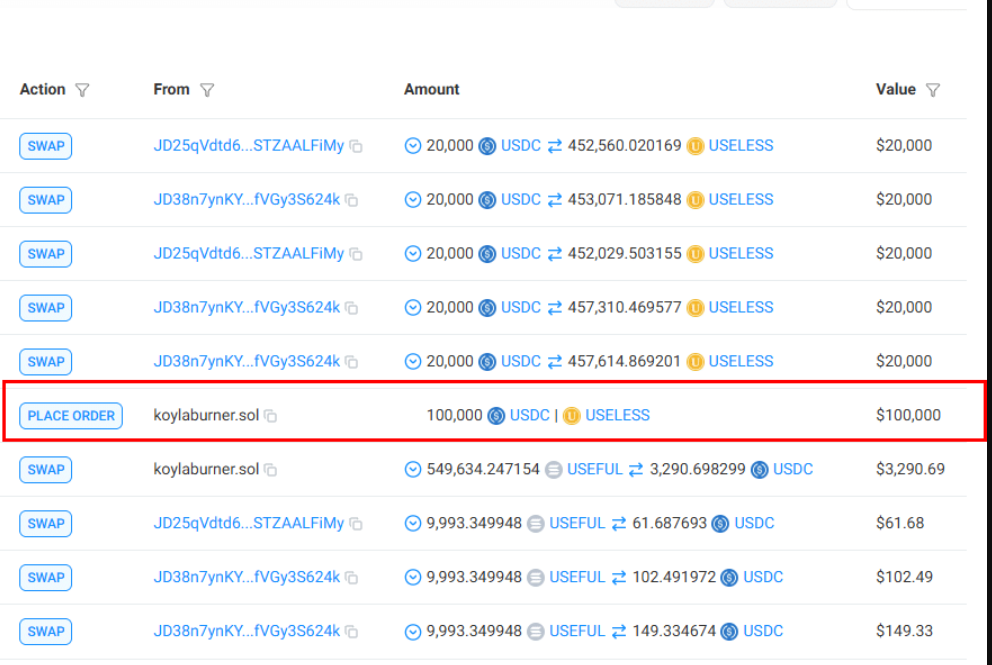Viewport: 992px width, 665px height.
Task: Open JD38n7ynKY...fVGy3S624k address in 453,071.185848 row
Action: click(x=247, y=199)
